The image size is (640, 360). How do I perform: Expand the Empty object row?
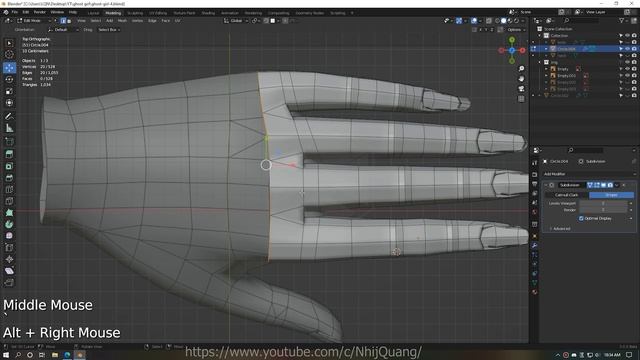pyautogui.click(x=546, y=69)
